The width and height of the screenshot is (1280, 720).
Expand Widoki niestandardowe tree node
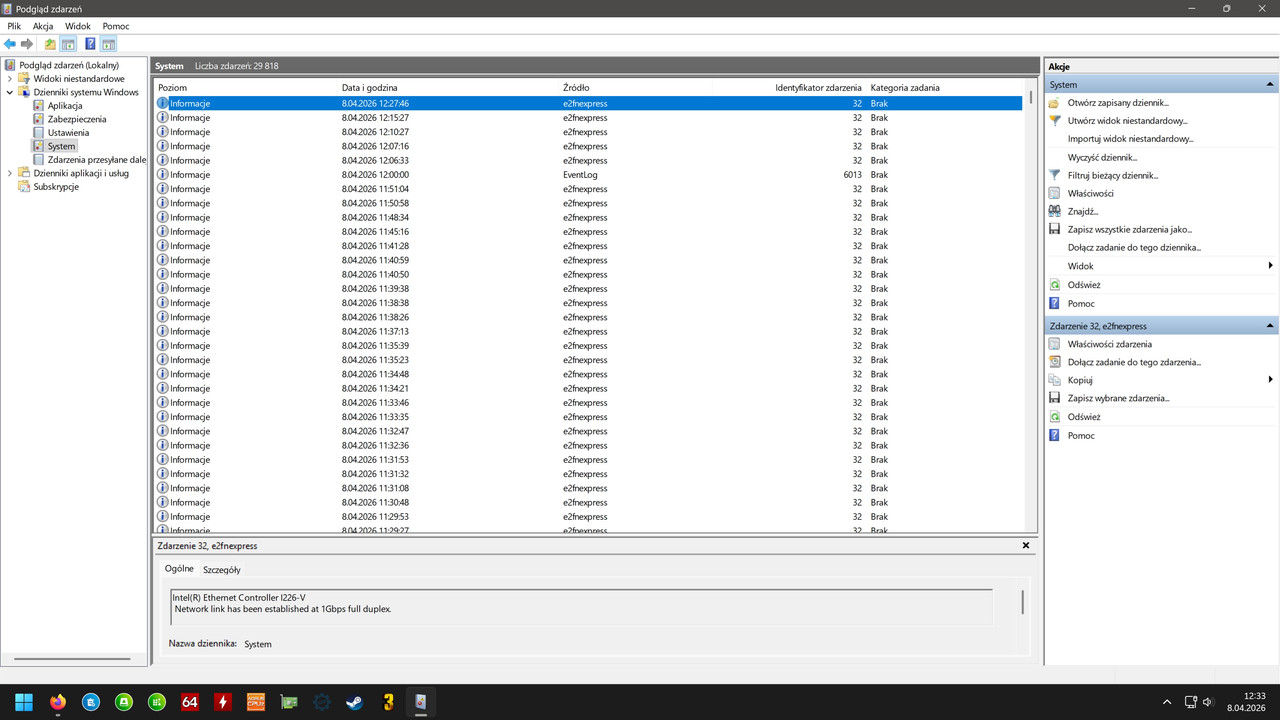[x=10, y=79]
